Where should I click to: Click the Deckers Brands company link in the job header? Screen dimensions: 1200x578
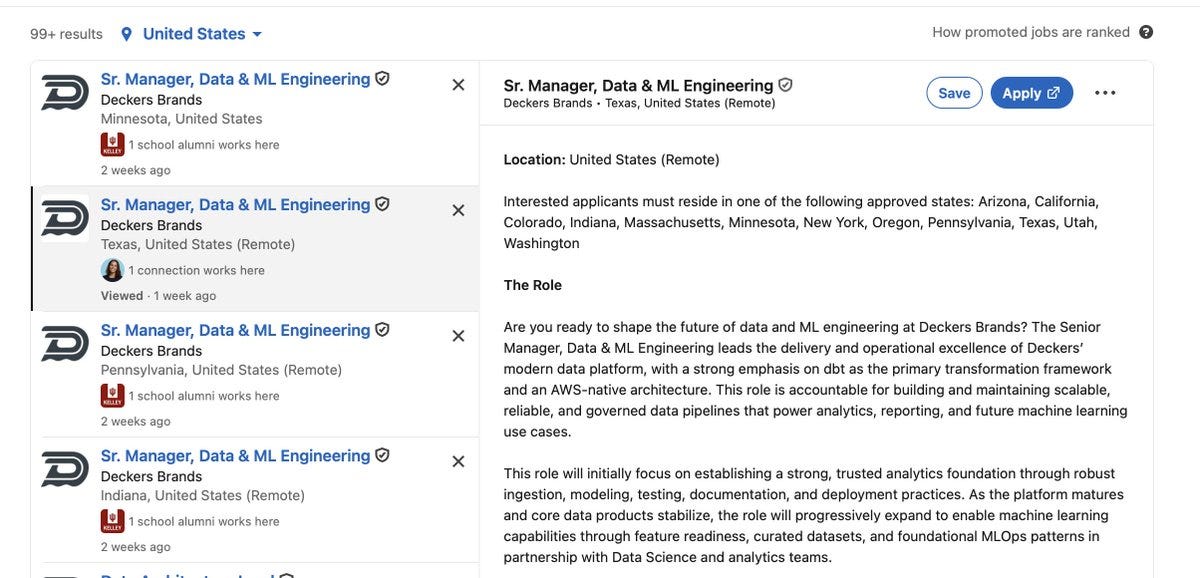[548, 103]
